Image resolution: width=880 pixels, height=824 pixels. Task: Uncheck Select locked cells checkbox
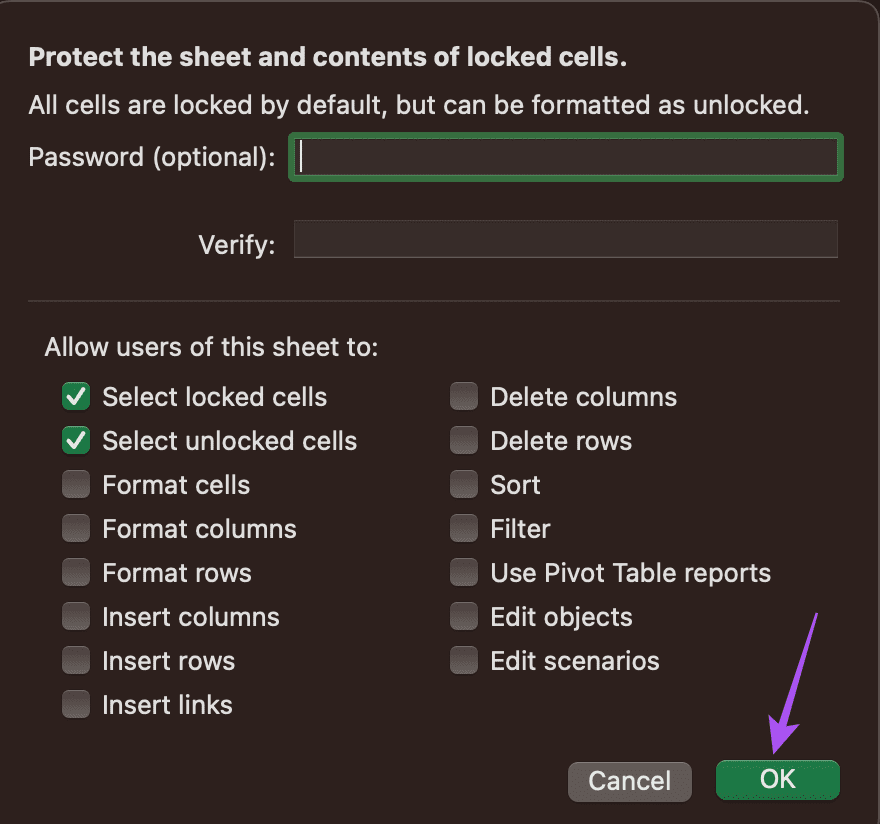pyautogui.click(x=76, y=396)
